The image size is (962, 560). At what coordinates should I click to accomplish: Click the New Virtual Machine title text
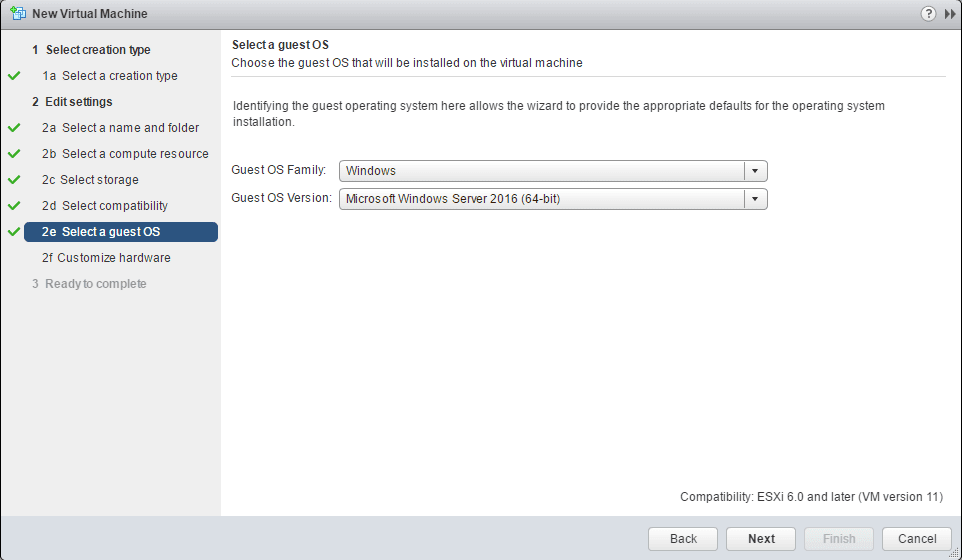click(x=90, y=13)
